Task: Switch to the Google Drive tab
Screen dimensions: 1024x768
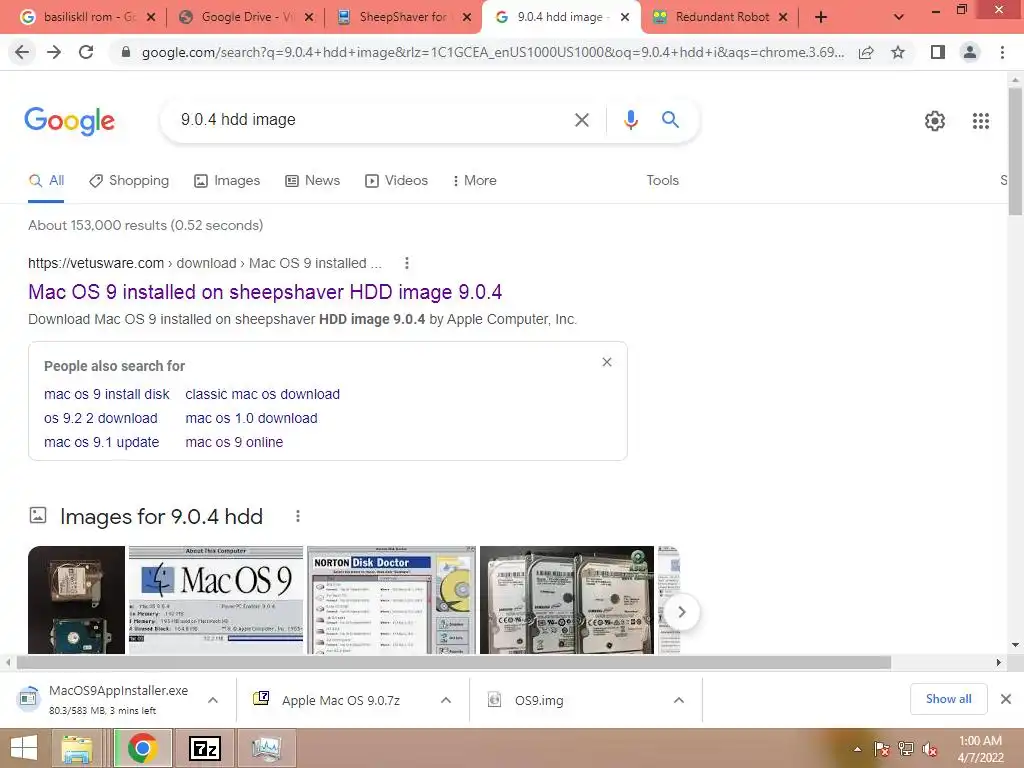Action: [246, 17]
